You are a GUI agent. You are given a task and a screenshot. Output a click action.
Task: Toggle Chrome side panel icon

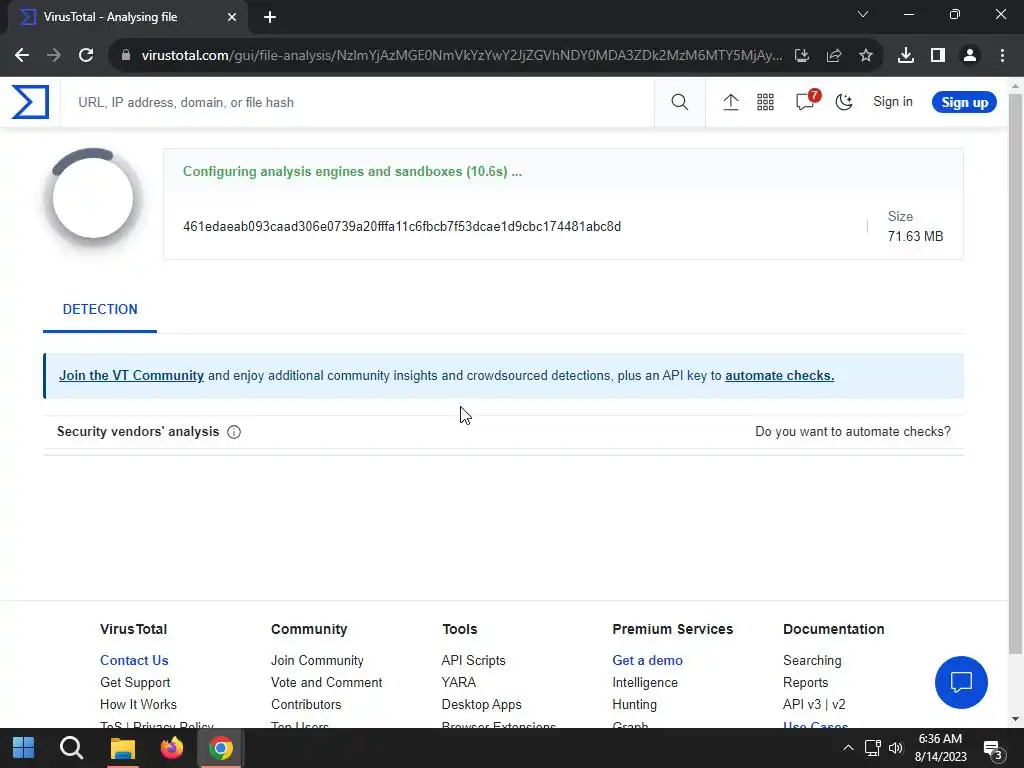pos(938,56)
